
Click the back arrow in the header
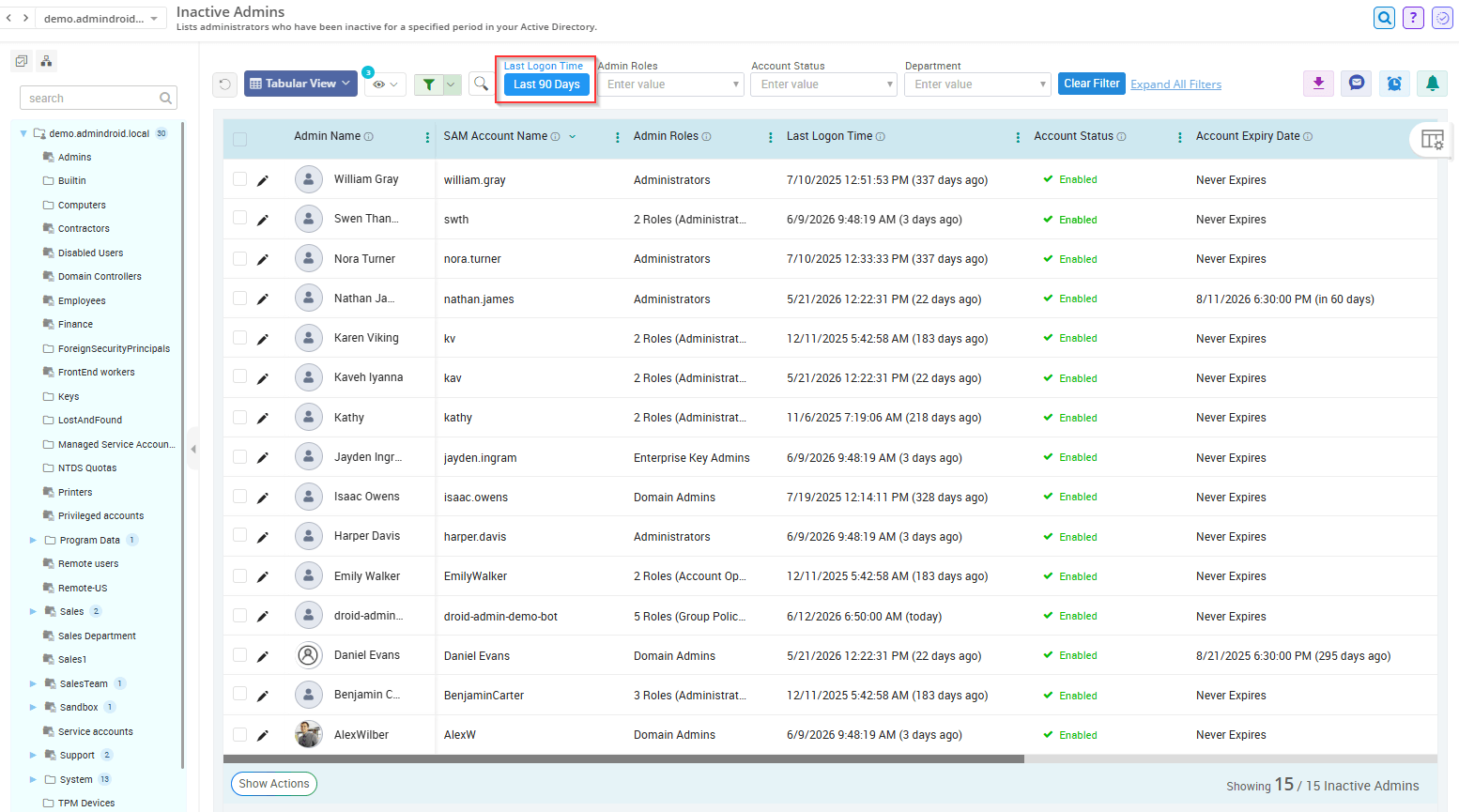(x=9, y=18)
